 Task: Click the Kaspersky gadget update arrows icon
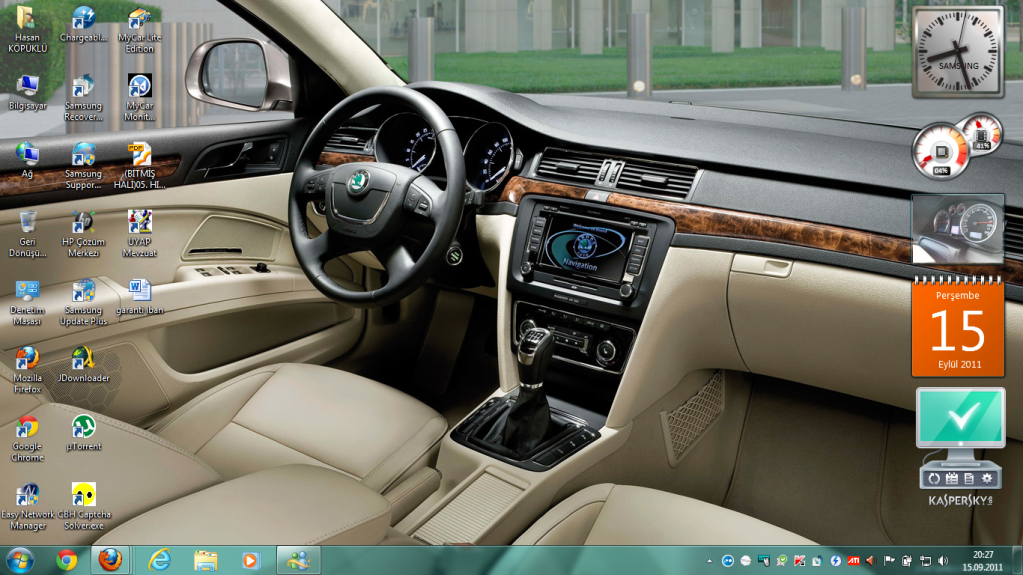(x=933, y=479)
